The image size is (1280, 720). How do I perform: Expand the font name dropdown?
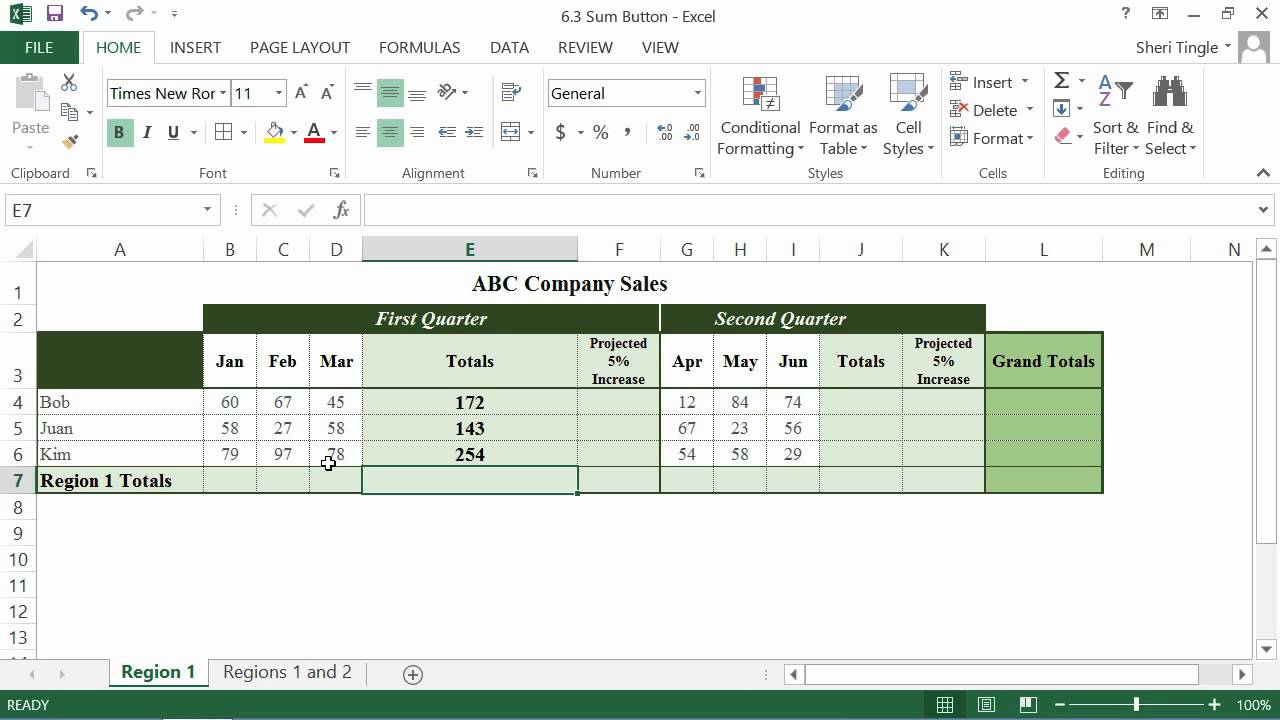[x=223, y=93]
